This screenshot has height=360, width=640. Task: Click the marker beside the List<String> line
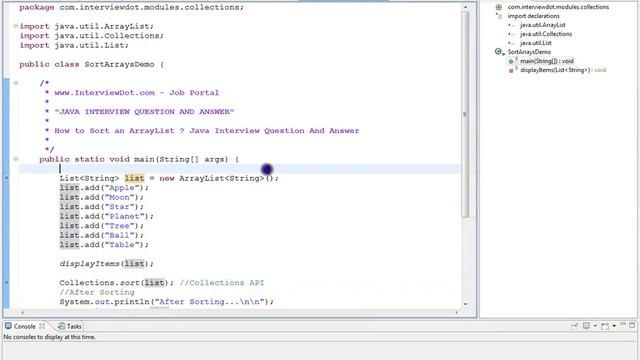(6, 178)
